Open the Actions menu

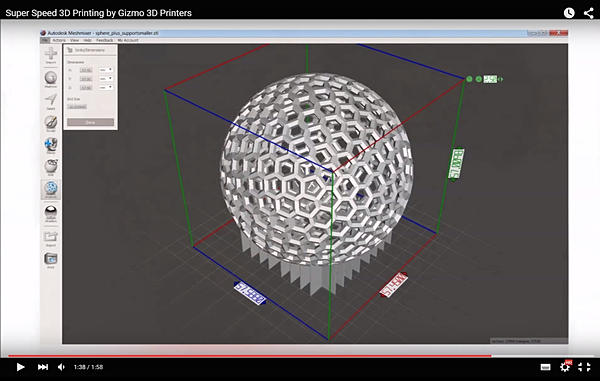(59, 40)
